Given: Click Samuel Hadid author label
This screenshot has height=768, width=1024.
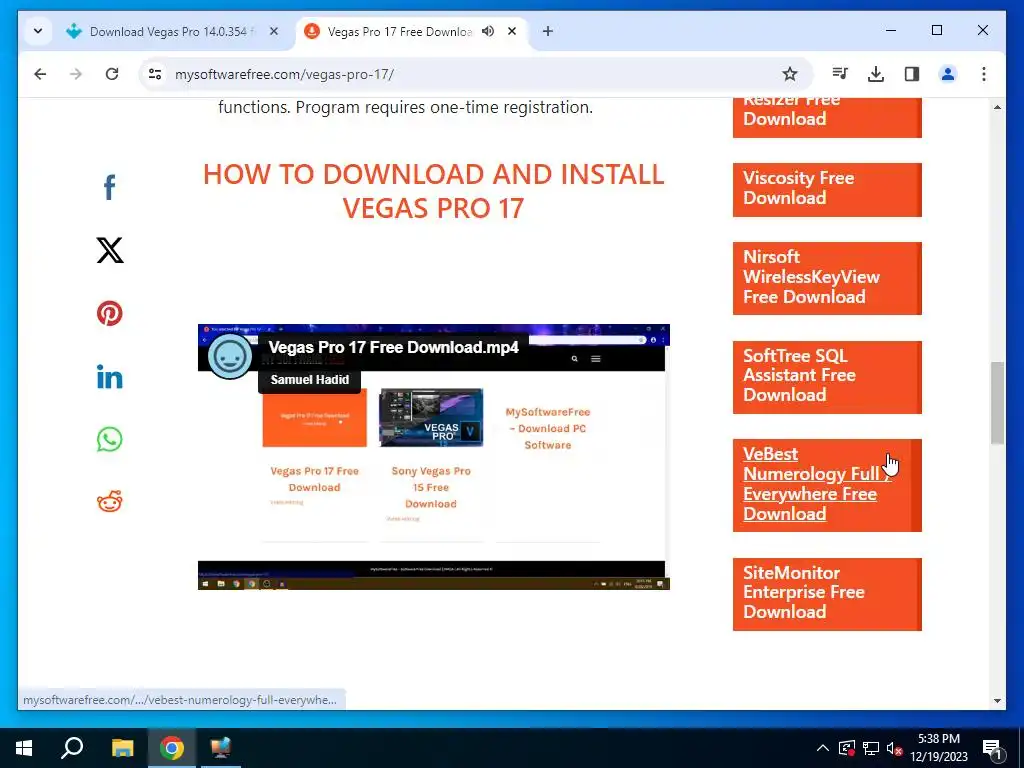Looking at the screenshot, I should [x=310, y=379].
